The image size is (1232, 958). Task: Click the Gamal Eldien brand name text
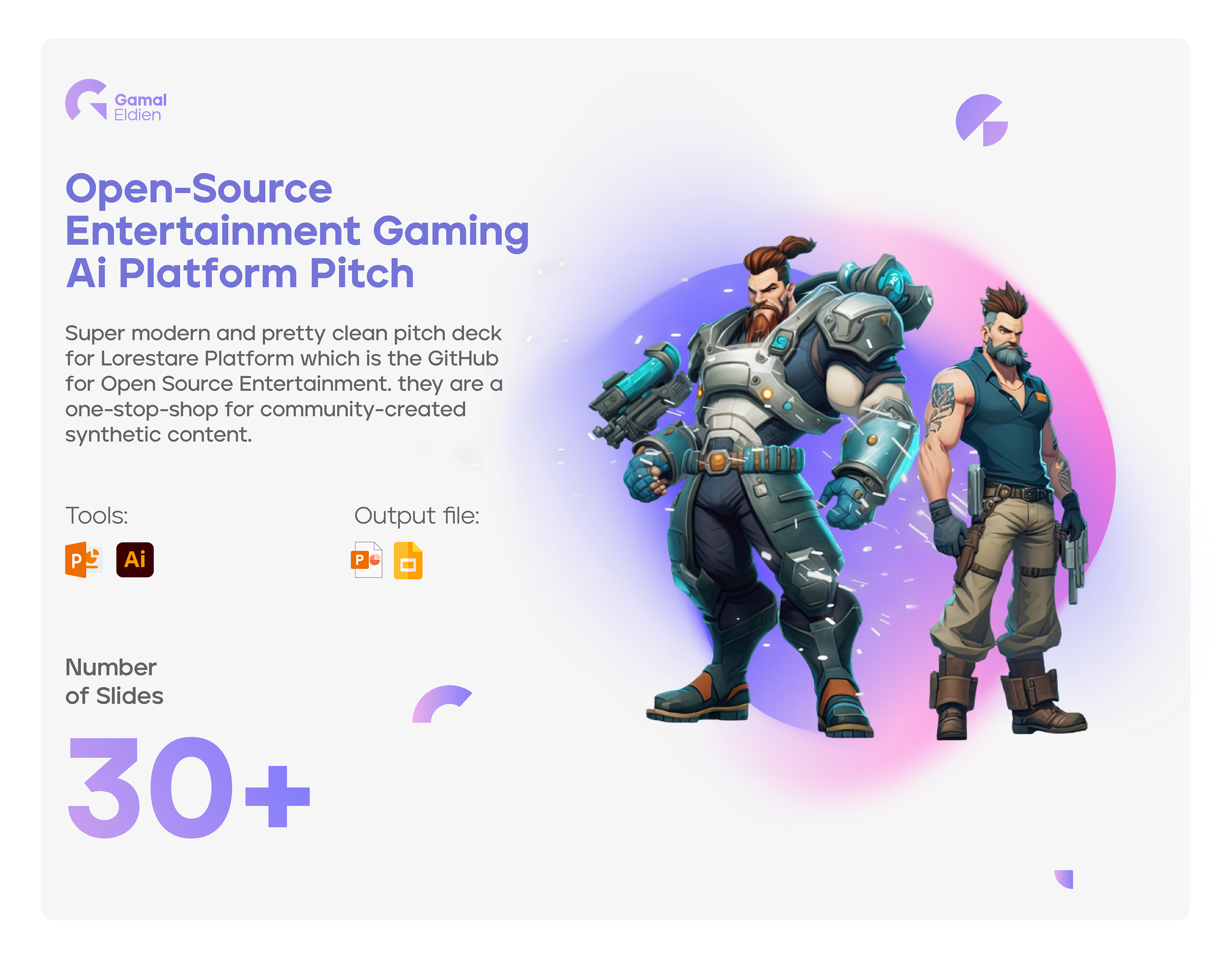pyautogui.click(x=140, y=107)
